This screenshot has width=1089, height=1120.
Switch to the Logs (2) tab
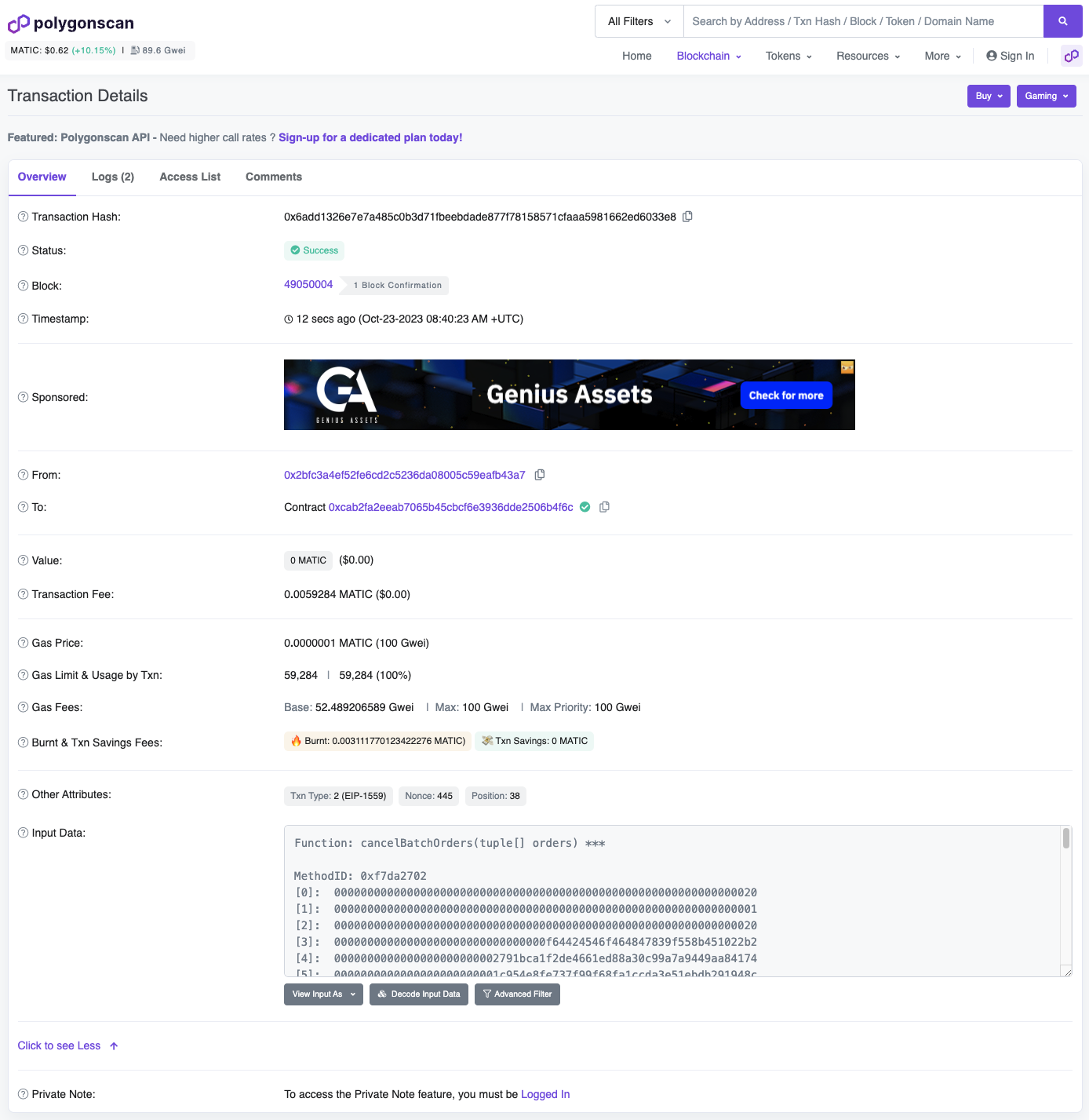pyautogui.click(x=113, y=177)
